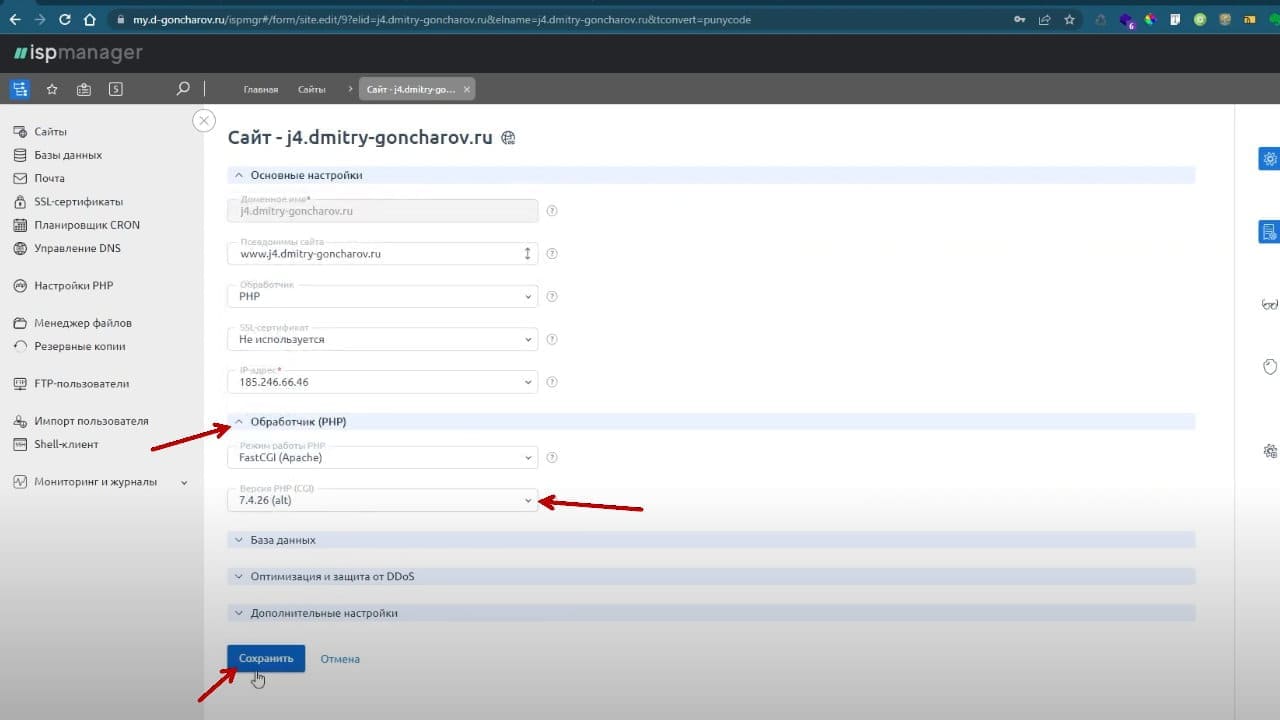Open Почта in sidebar
The height and width of the screenshot is (720, 1280).
click(49, 178)
